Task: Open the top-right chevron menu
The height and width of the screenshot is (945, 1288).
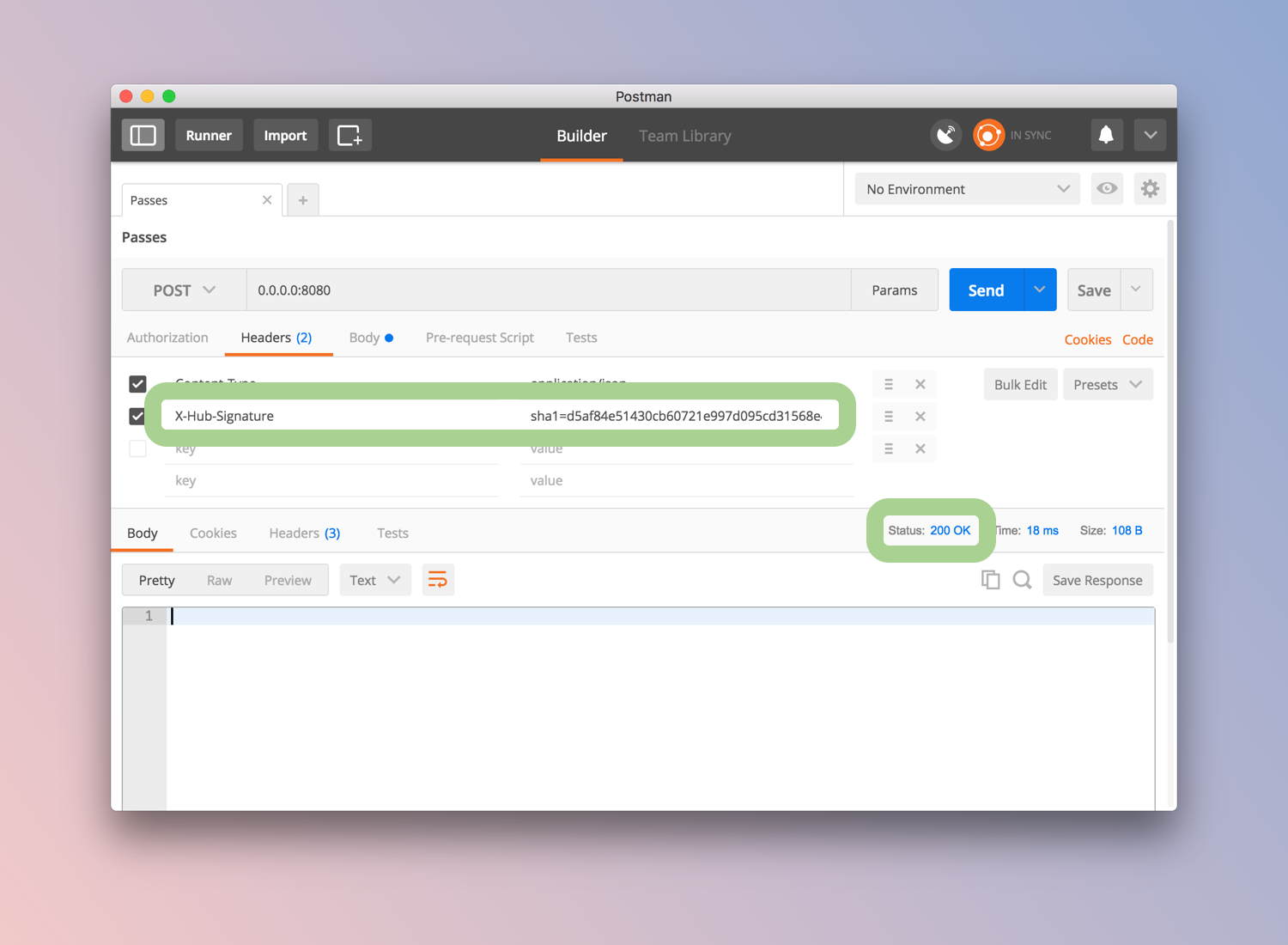Action: coord(1150,135)
